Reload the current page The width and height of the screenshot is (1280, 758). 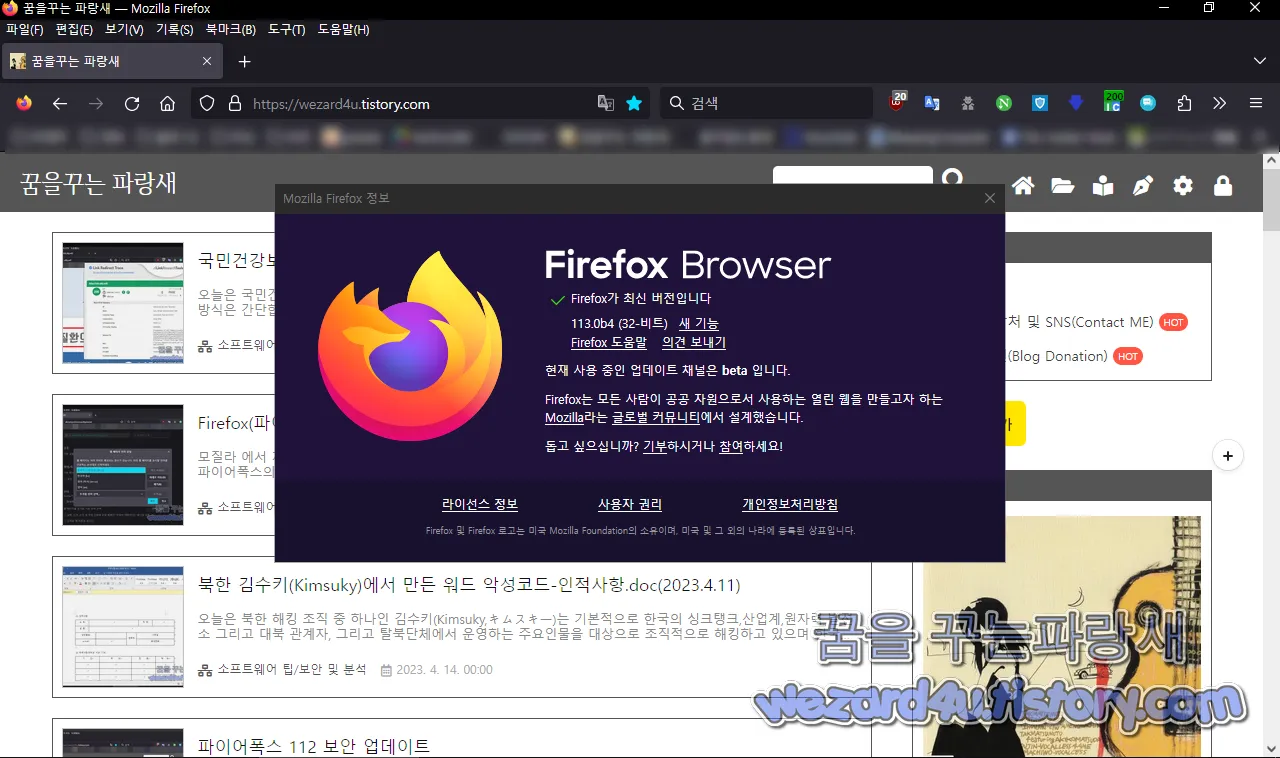click(x=131, y=102)
